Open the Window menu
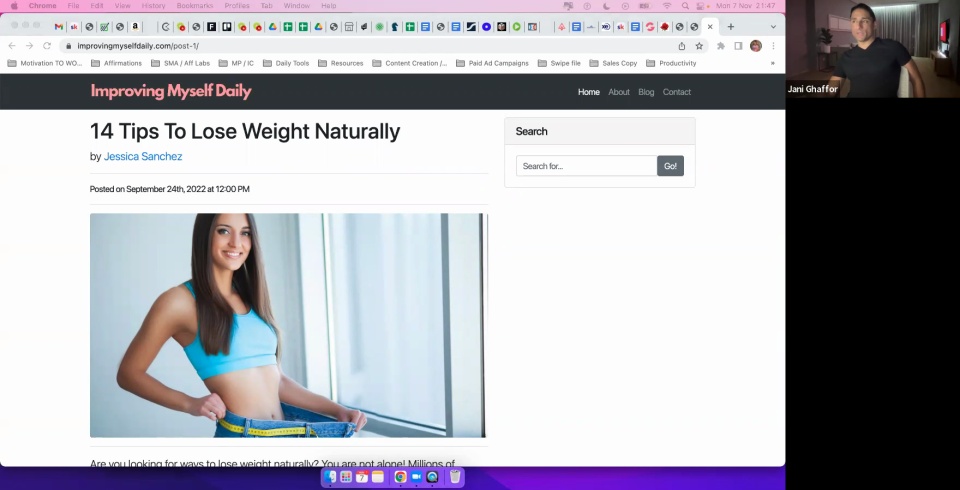The image size is (960, 490). coord(296,6)
